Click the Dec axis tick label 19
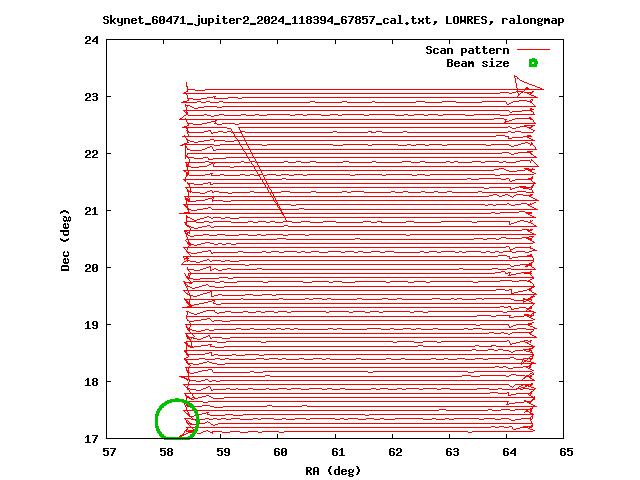640x480 pixels. (x=92, y=325)
